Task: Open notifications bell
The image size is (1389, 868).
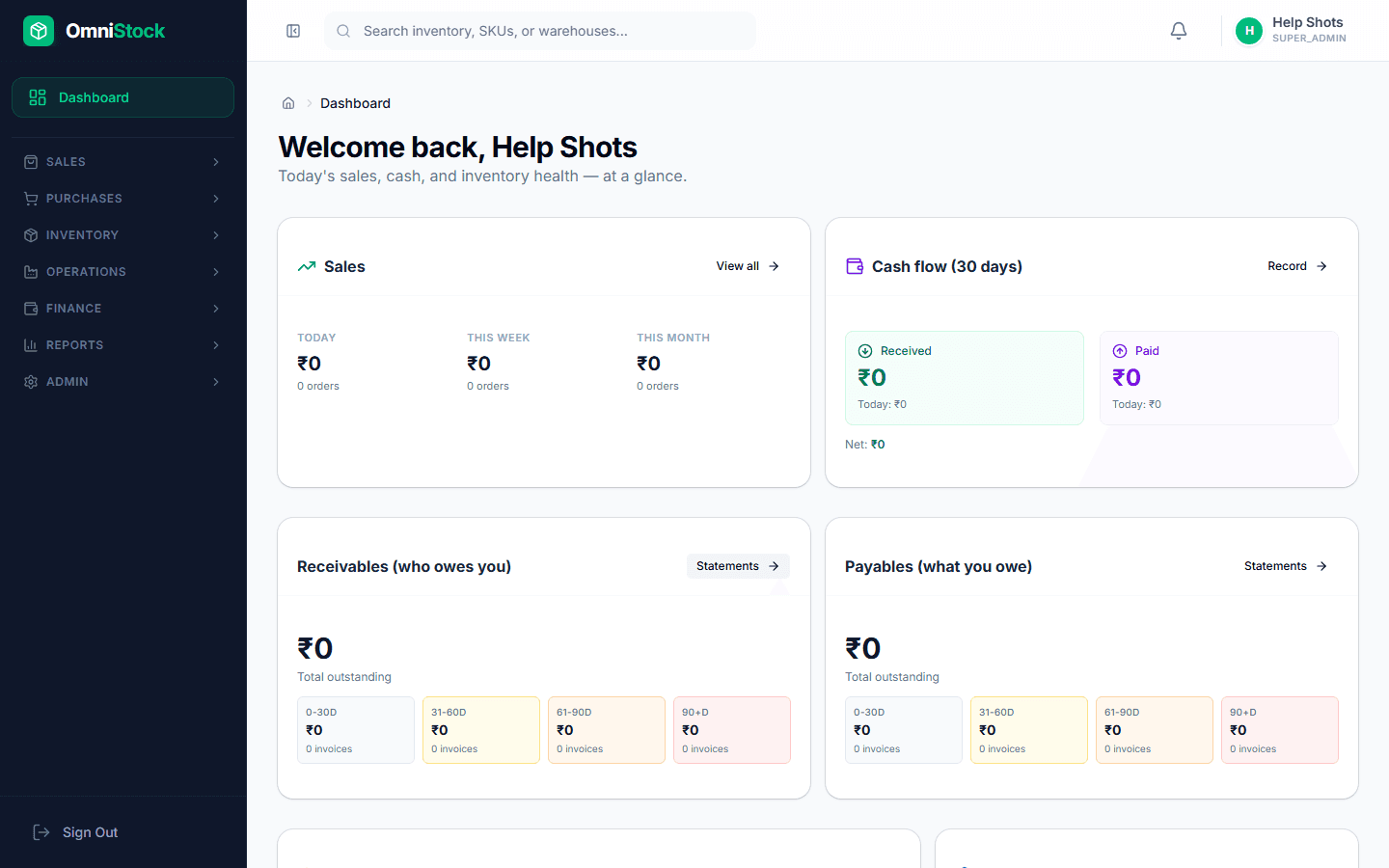Action: (x=1179, y=31)
